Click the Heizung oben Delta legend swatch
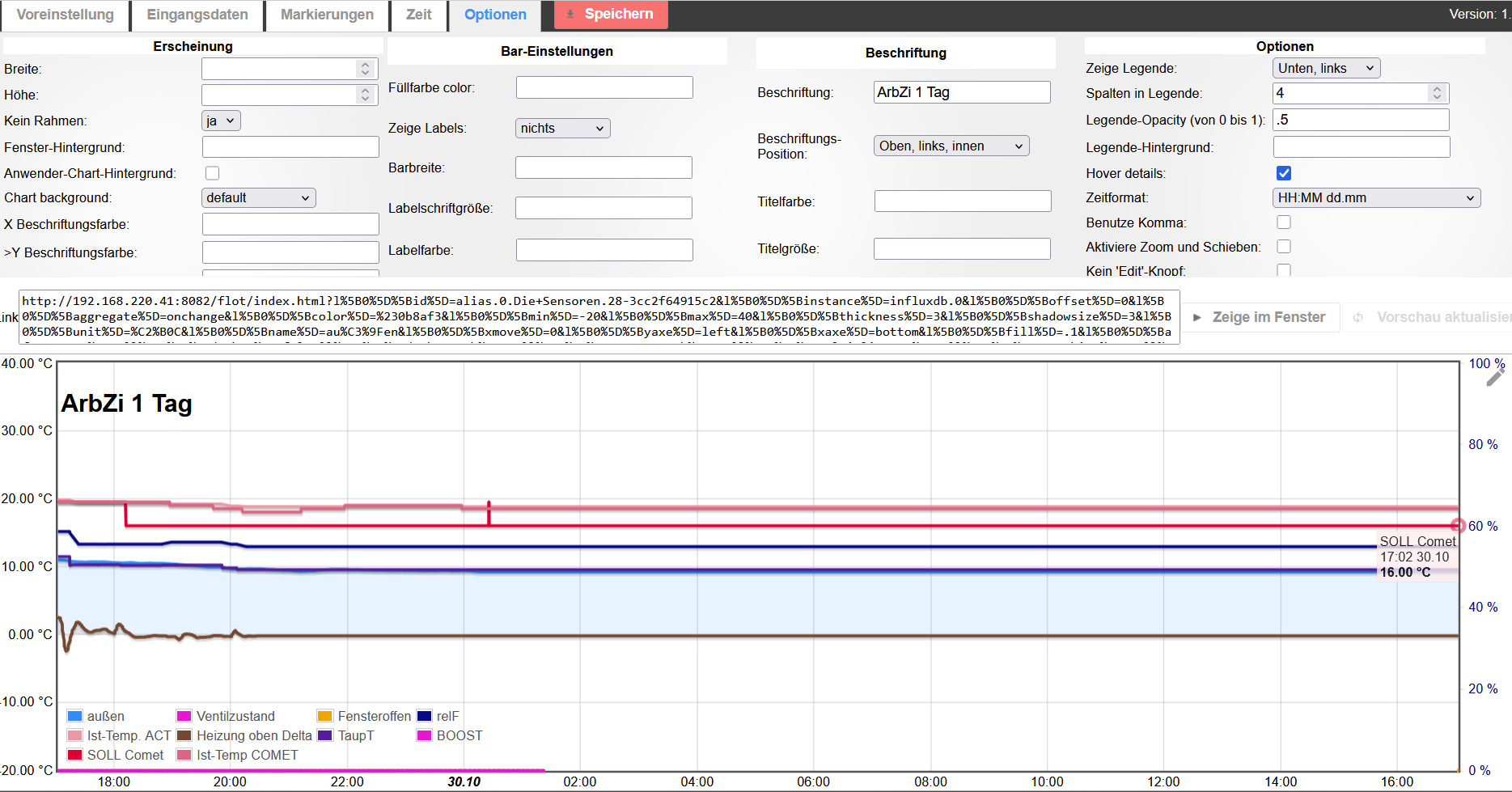This screenshot has height=792, width=1512. (184, 735)
